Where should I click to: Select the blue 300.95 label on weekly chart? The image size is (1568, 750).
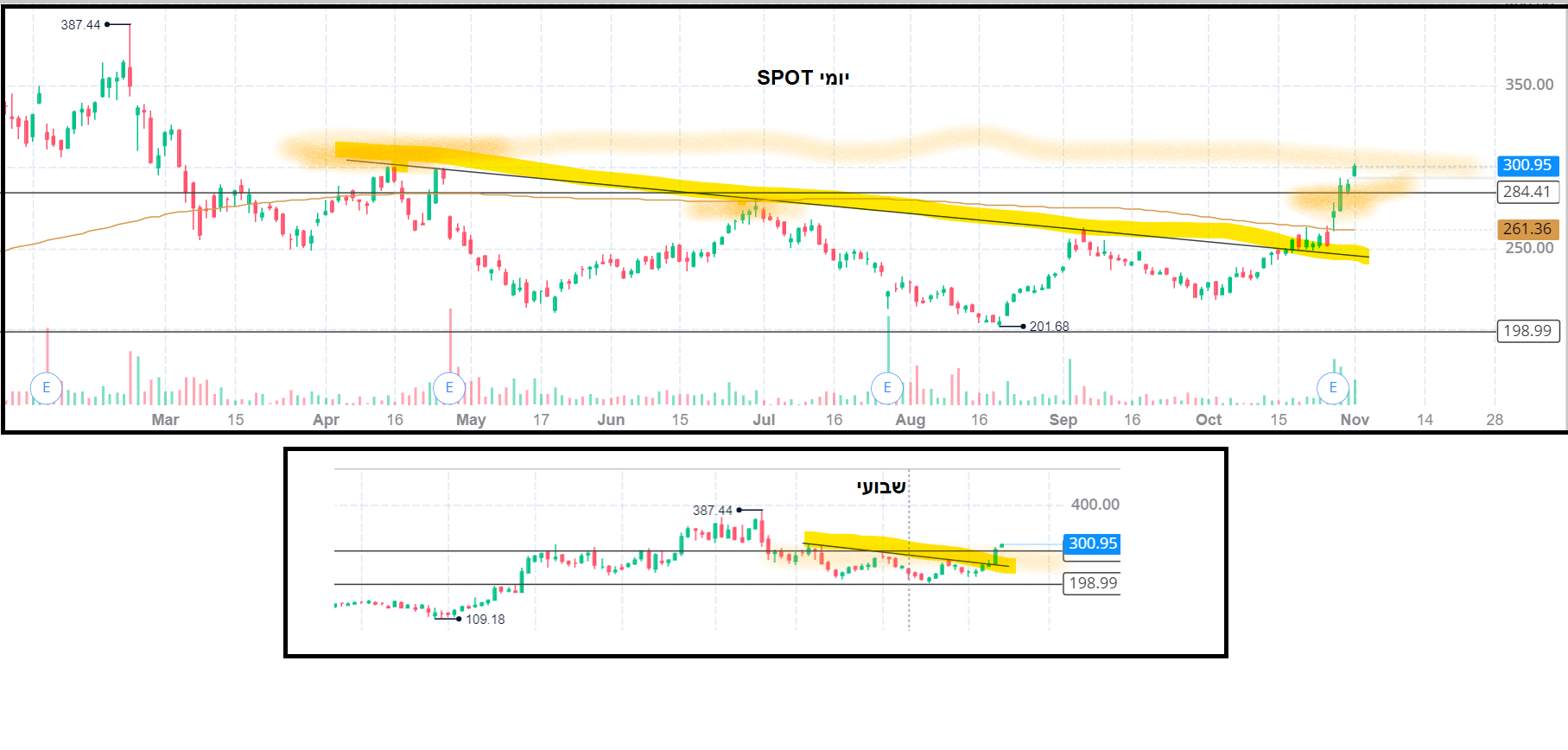pos(1092,543)
